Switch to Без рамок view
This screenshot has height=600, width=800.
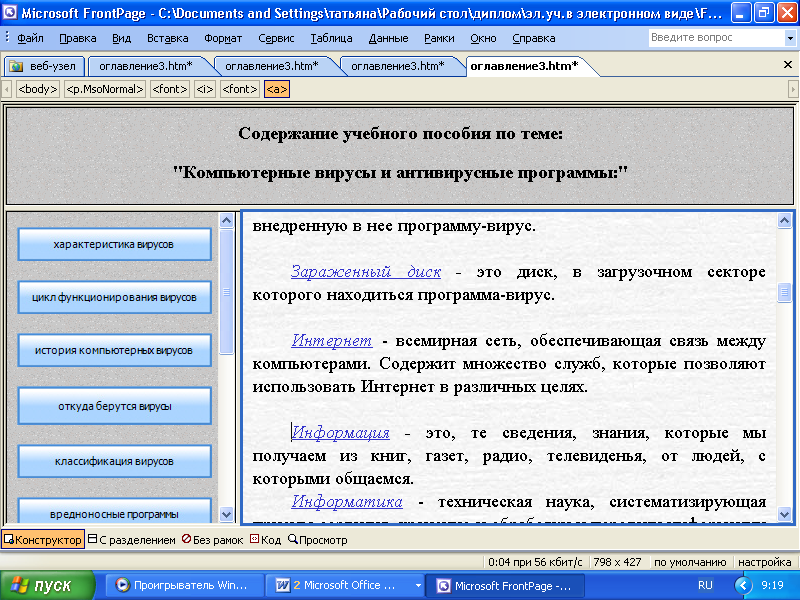212,540
